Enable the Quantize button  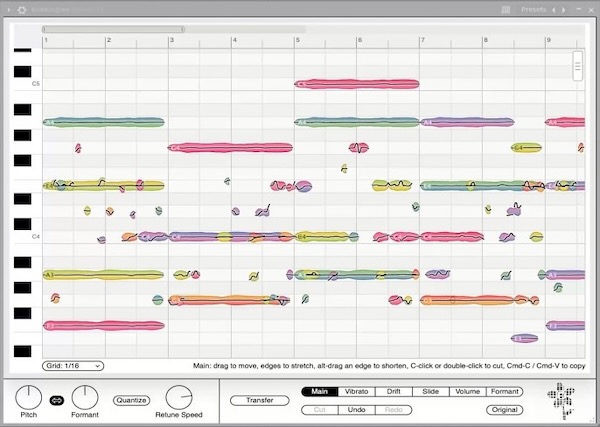click(x=131, y=400)
